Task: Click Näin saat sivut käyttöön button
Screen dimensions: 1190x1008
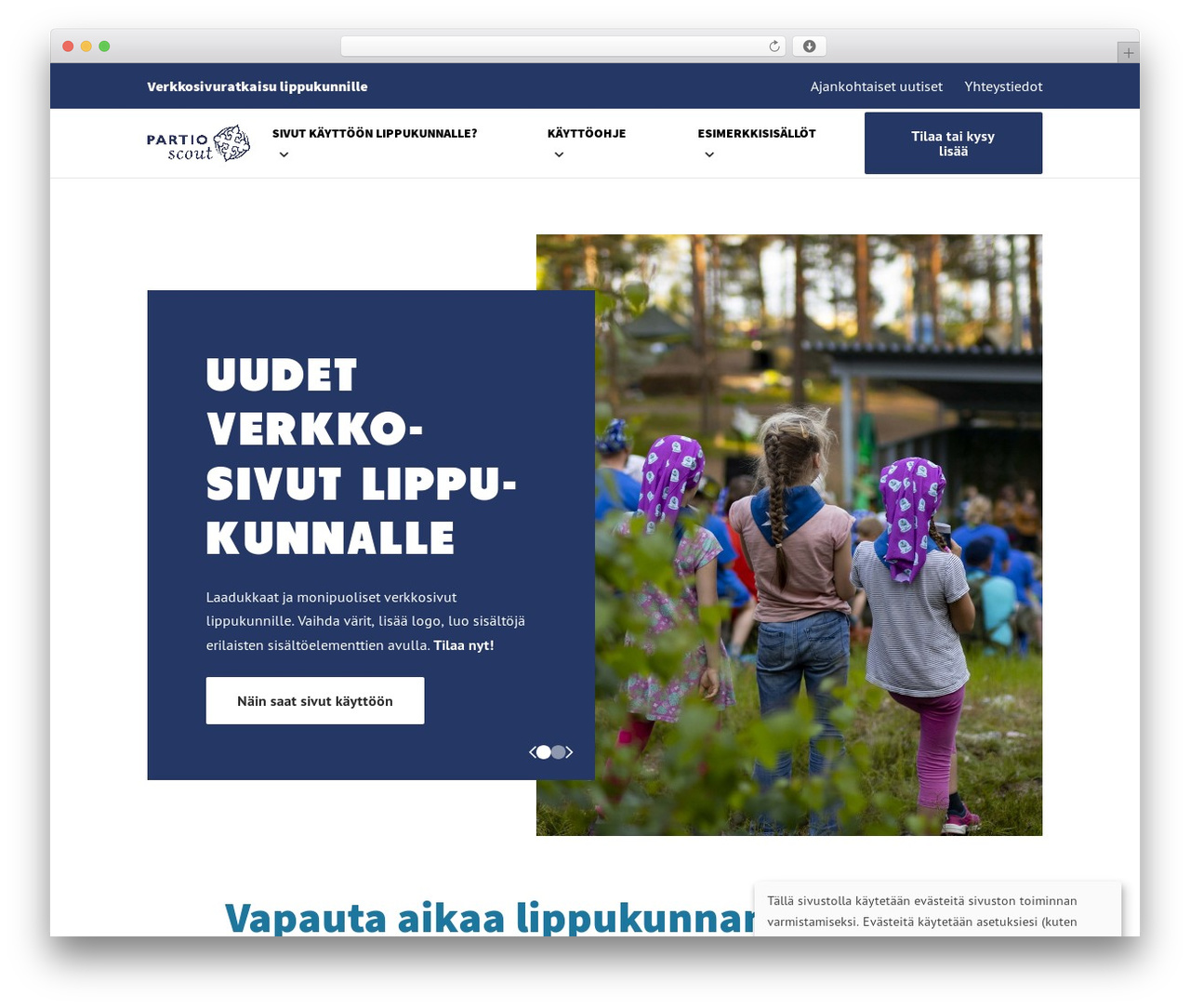Action: [315, 700]
